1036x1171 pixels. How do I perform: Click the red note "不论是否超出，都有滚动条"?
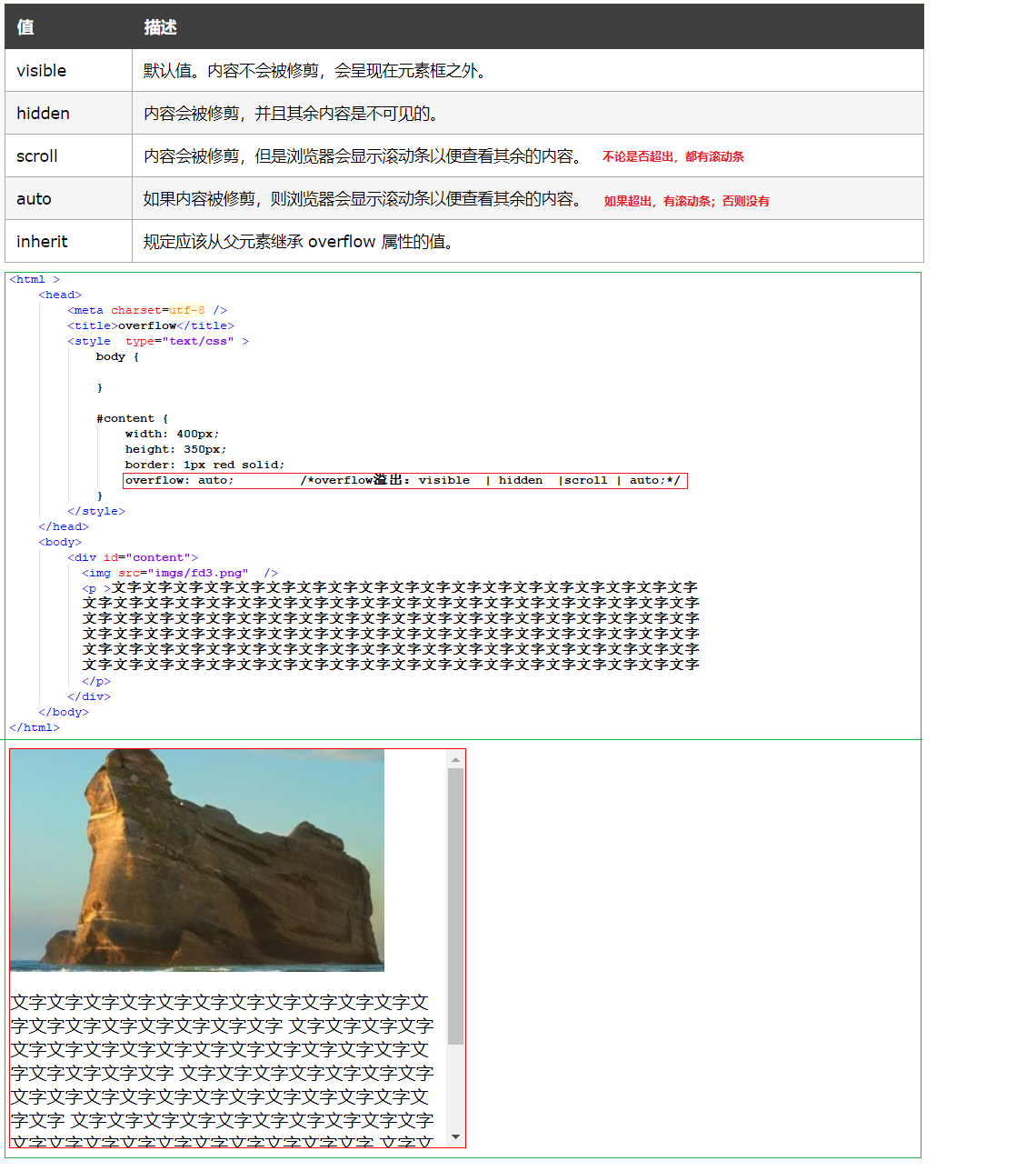(672, 156)
